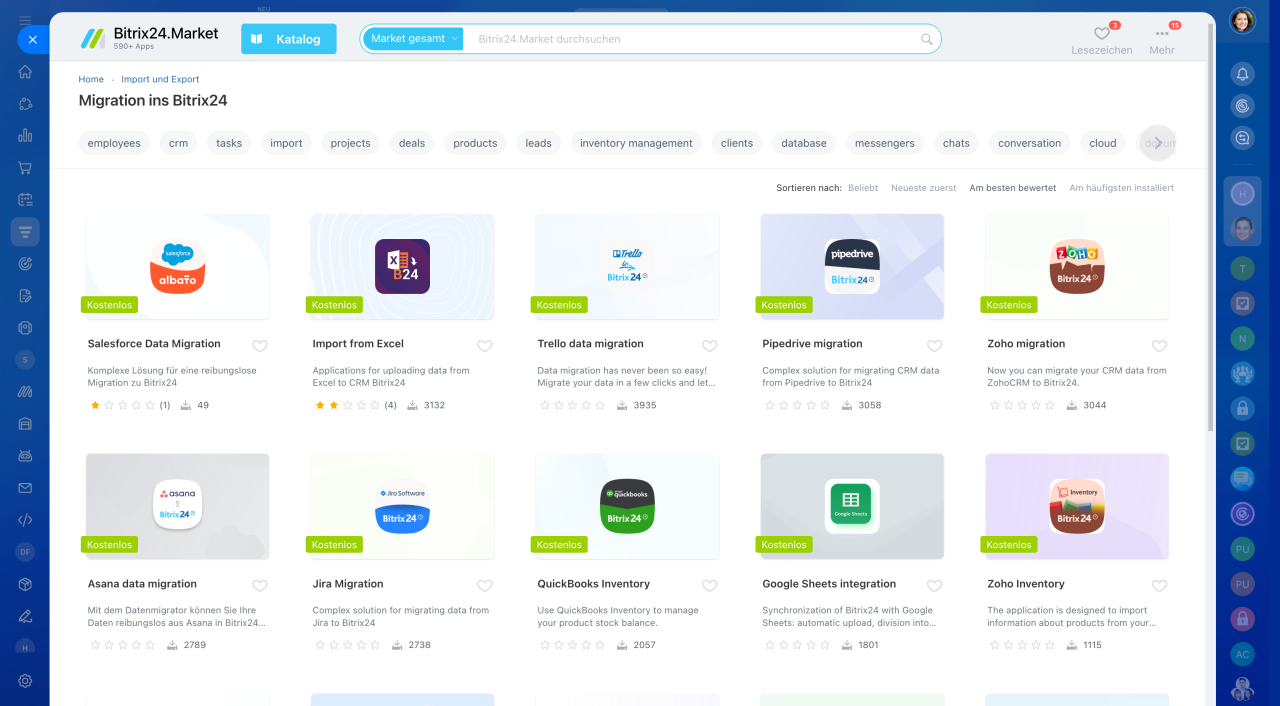Viewport: 1280px width, 706px height.
Task: Bookmark Zoho migration with heart
Action: [x=1160, y=346]
